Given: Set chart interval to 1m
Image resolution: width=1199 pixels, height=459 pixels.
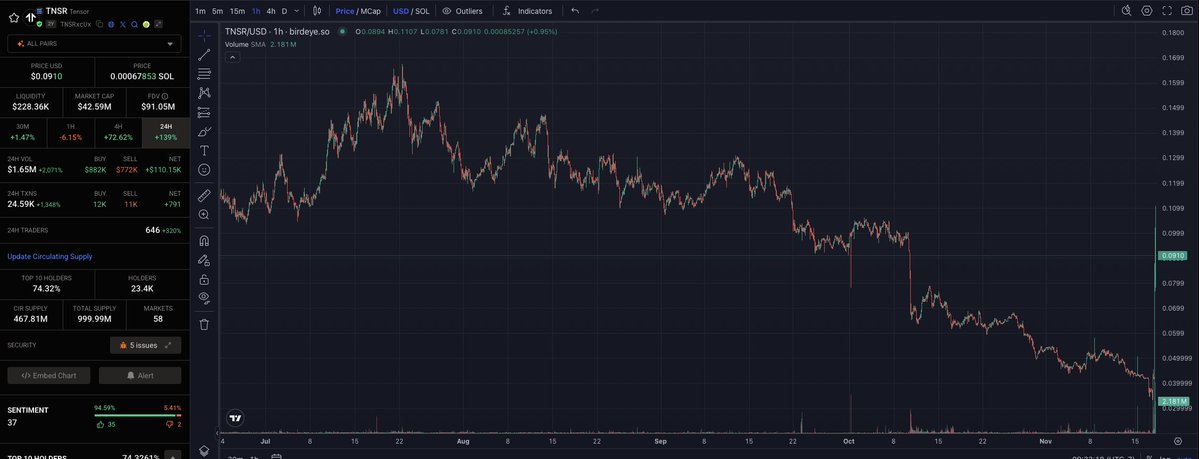Looking at the screenshot, I should coord(200,11).
